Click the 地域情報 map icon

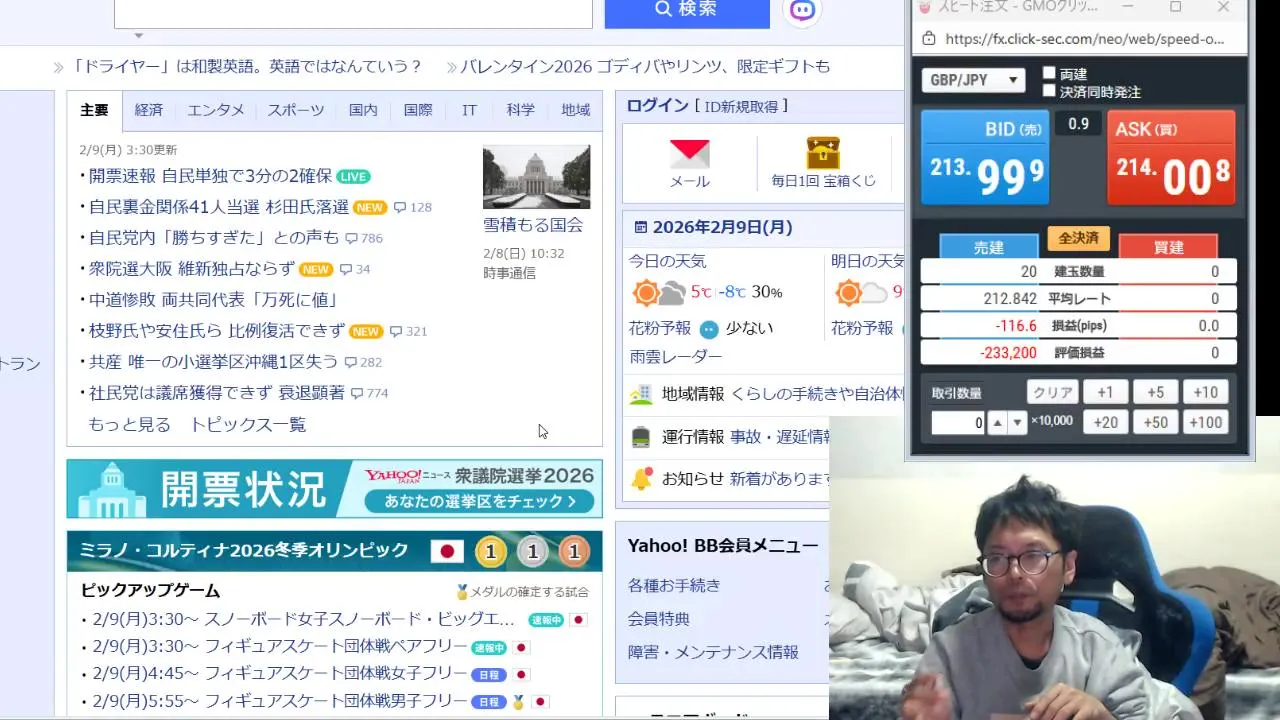(641, 394)
